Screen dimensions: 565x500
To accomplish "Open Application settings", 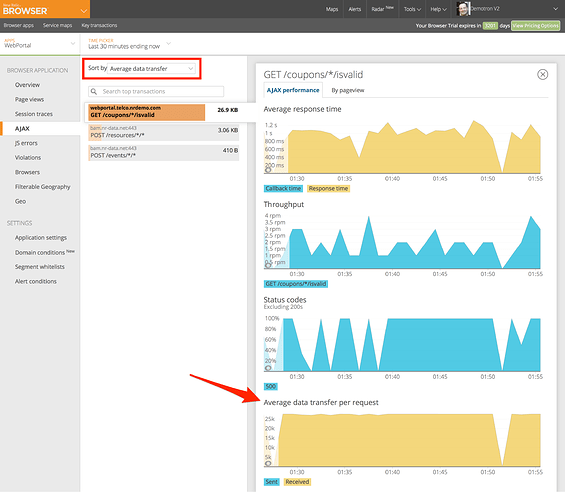I will [41, 238].
